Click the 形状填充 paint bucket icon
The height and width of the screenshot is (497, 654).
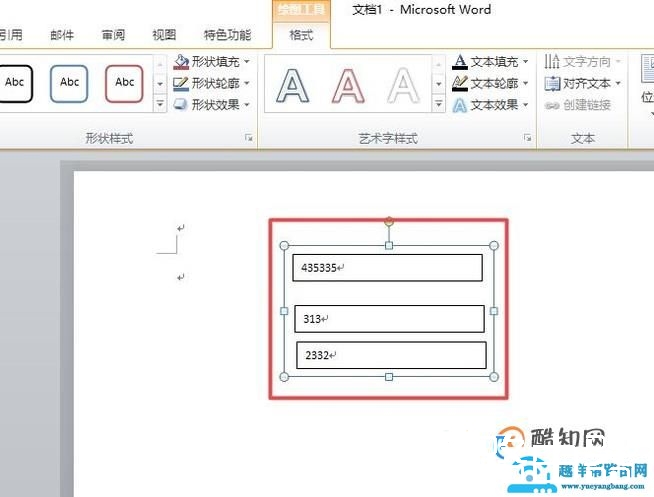181,62
